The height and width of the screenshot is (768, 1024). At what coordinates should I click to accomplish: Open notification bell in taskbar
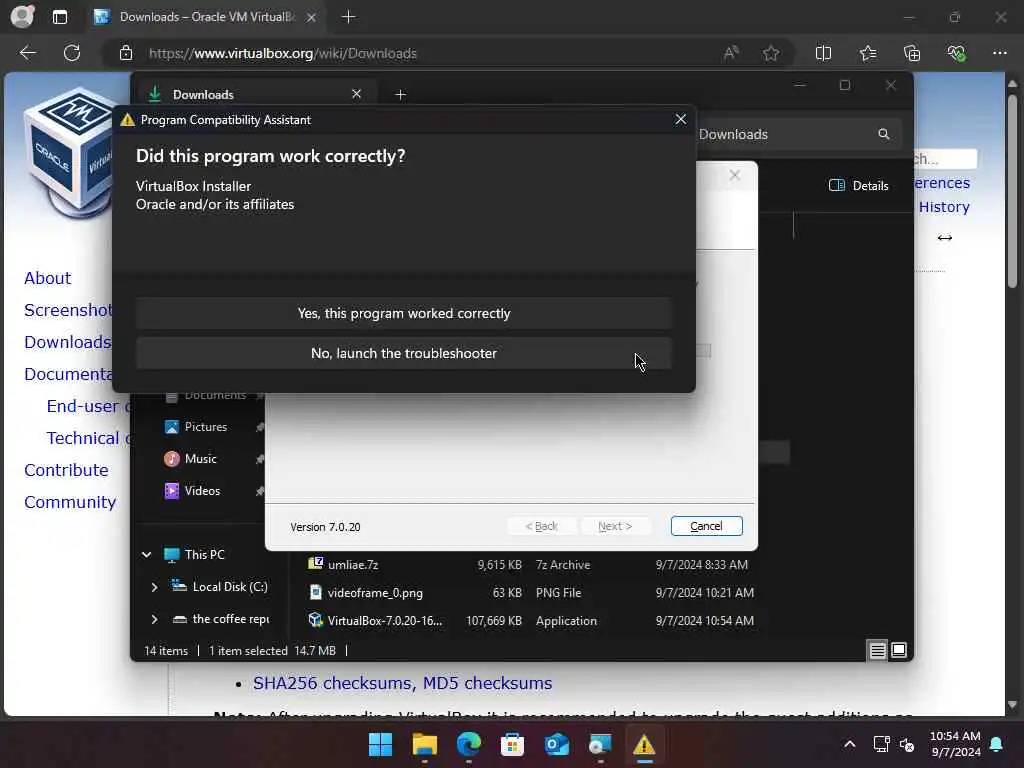coord(997,744)
